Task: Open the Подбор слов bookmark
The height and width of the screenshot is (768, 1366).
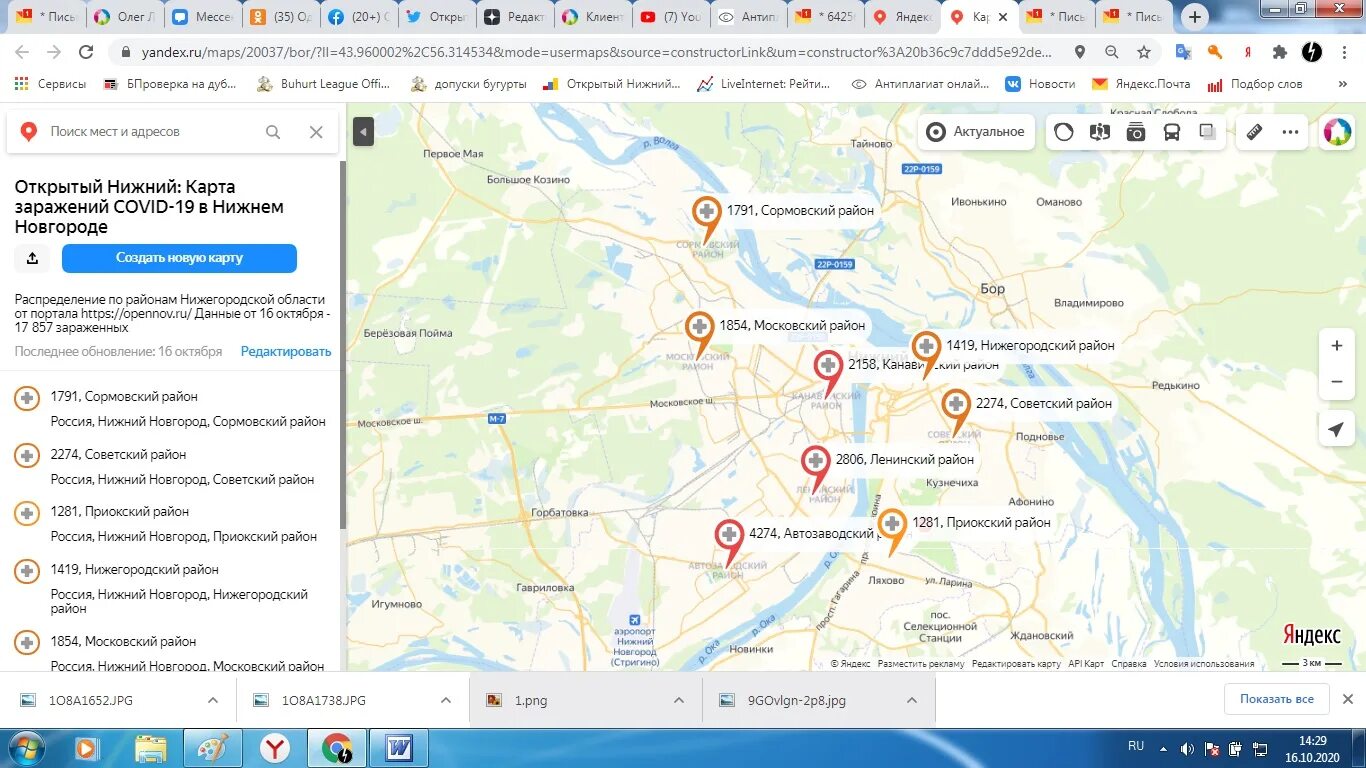Action: click(1256, 84)
